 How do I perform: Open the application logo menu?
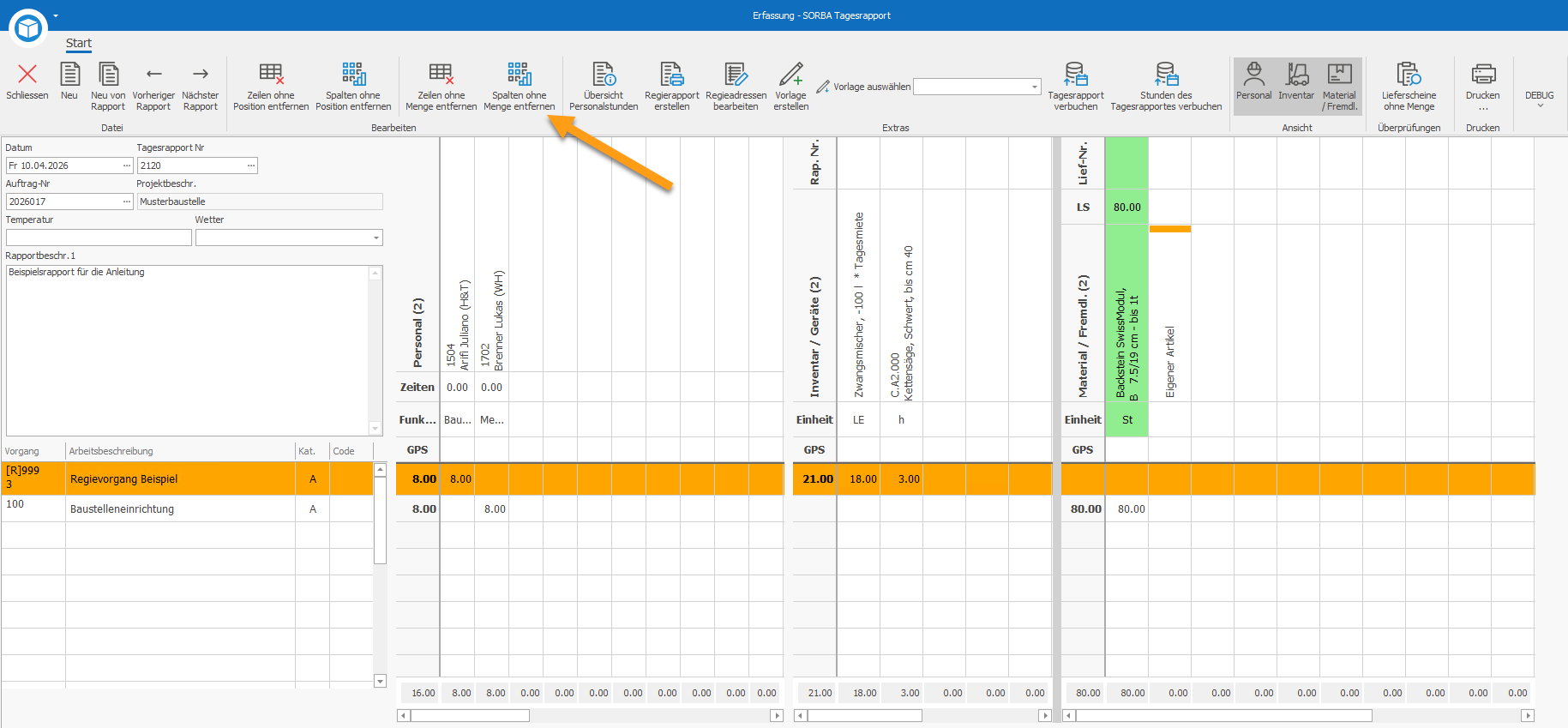(28, 28)
